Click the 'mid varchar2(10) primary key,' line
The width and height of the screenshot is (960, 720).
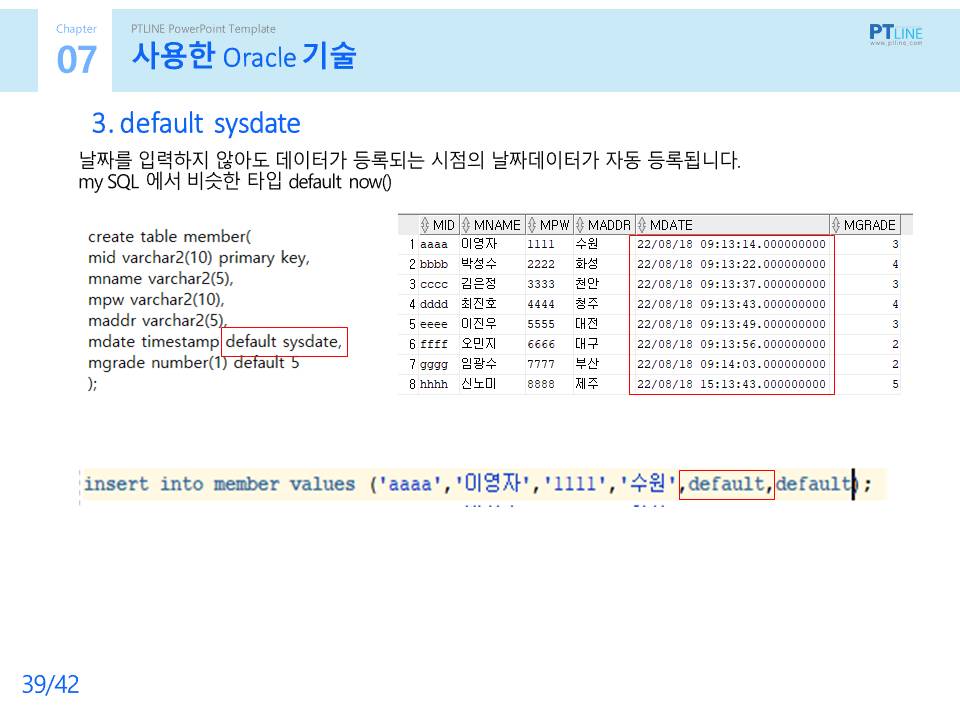(199, 258)
